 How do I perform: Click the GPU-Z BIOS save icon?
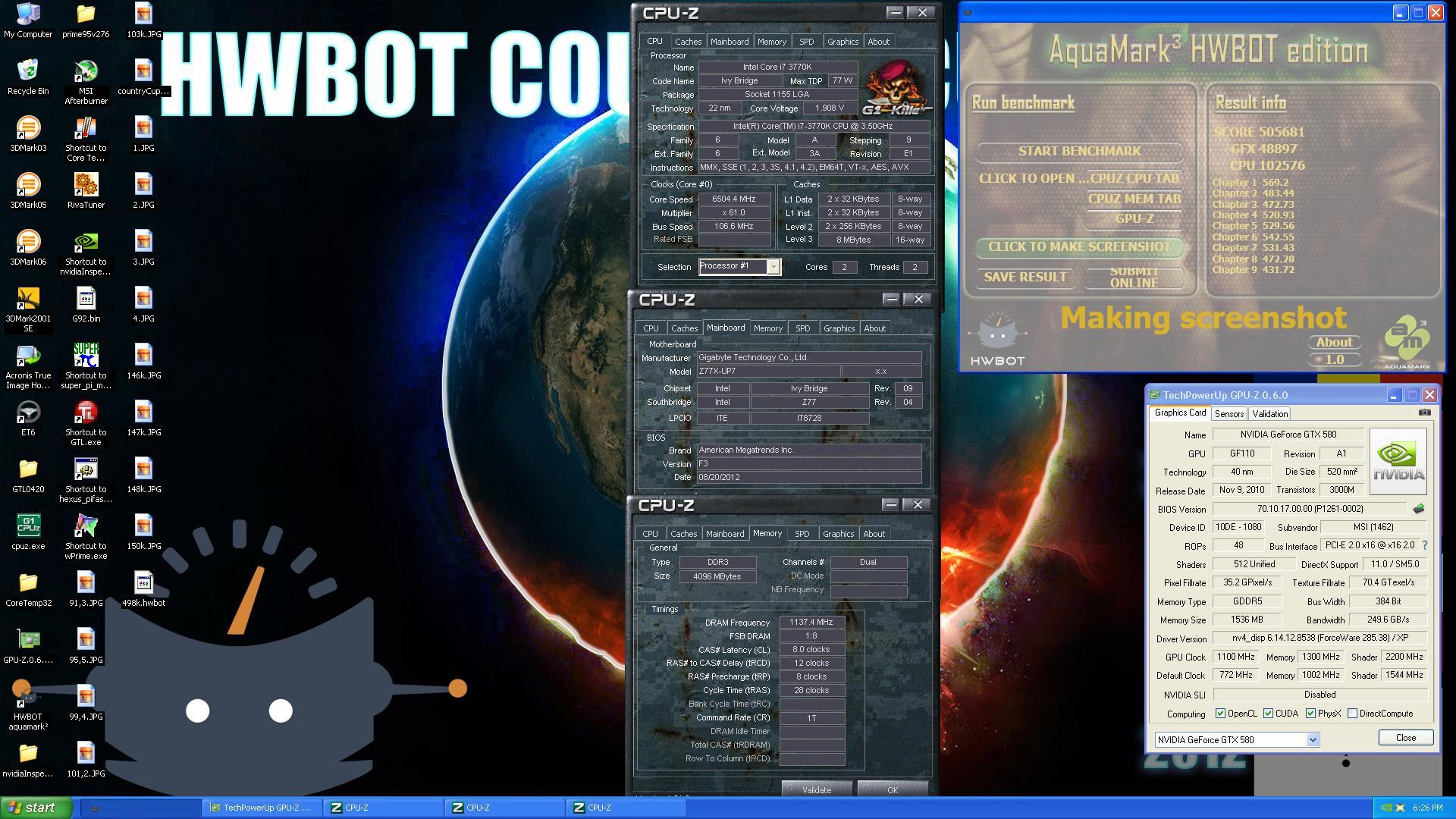[1419, 509]
